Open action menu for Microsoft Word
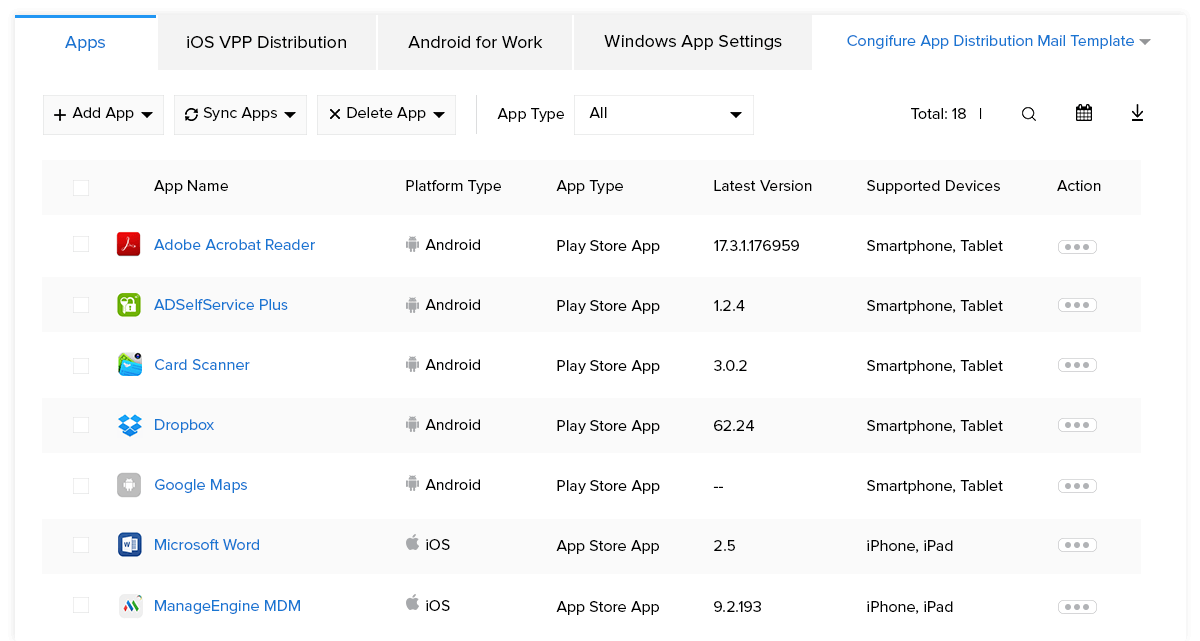This screenshot has width=1200, height=641. pyautogui.click(x=1077, y=545)
